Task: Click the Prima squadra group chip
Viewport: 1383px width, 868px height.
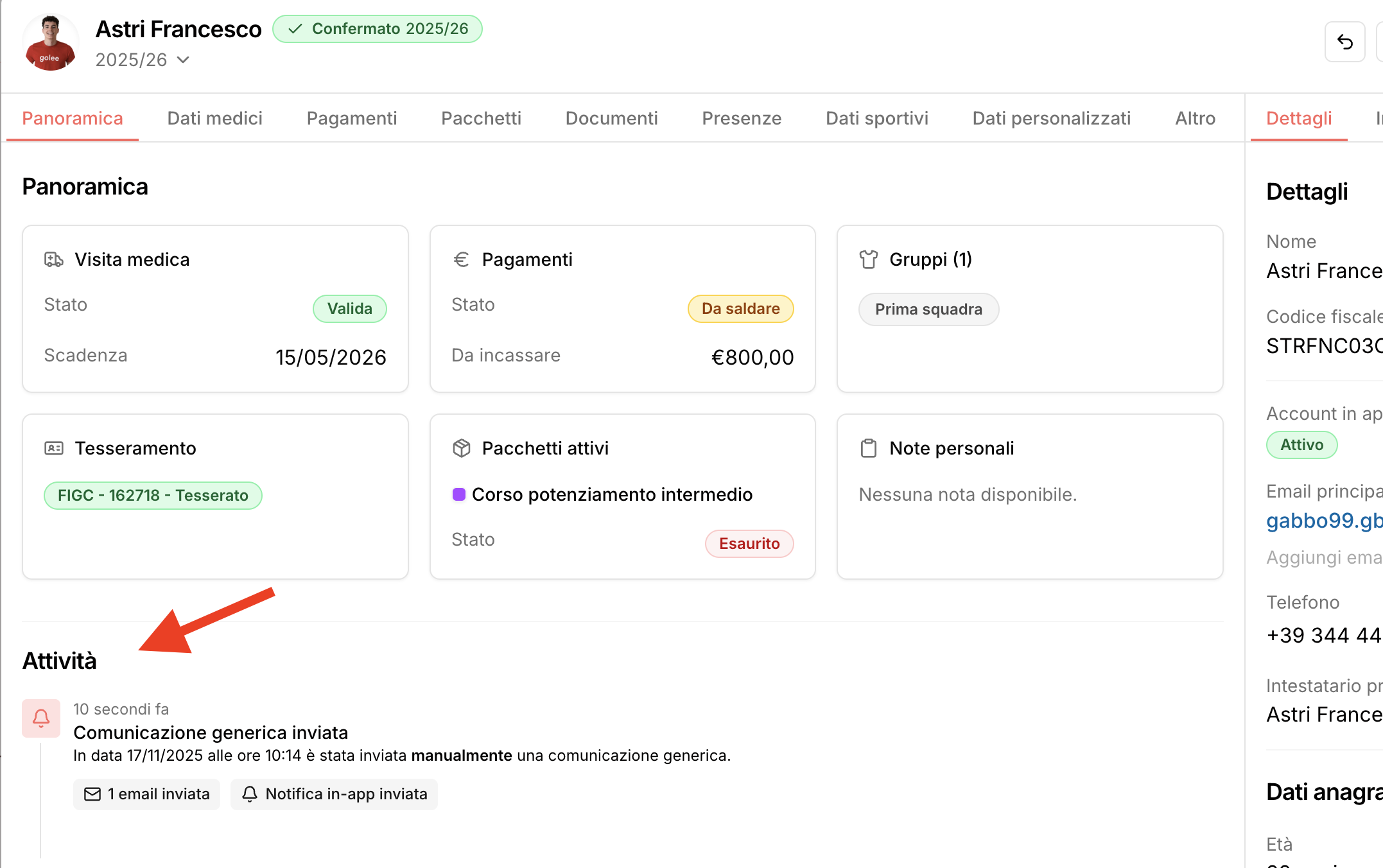Action: 928,309
